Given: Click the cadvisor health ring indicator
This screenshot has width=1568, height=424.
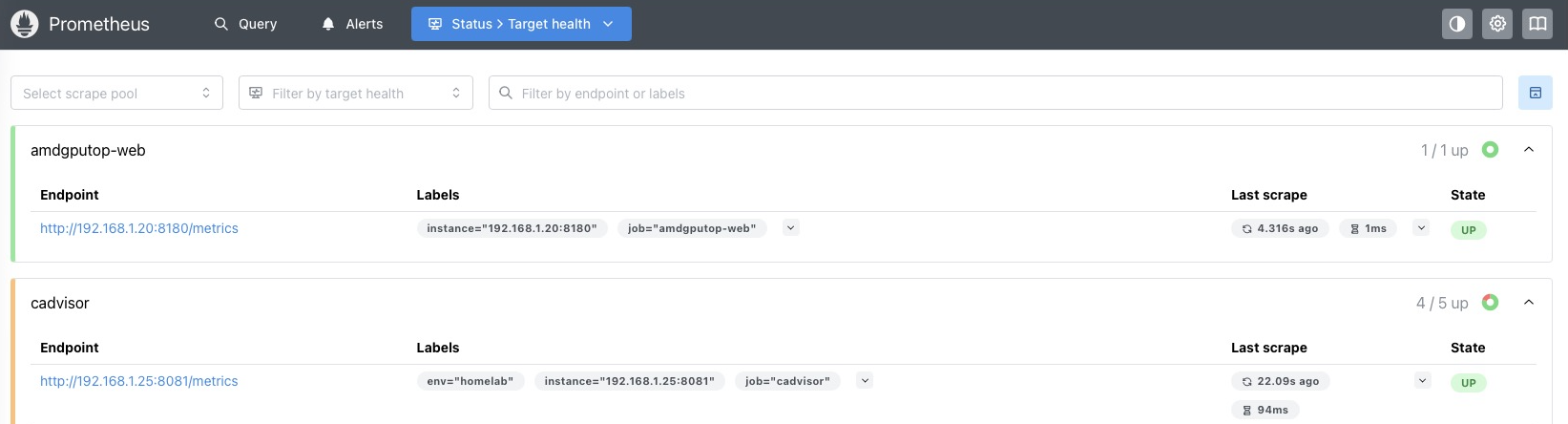Looking at the screenshot, I should 1490,303.
